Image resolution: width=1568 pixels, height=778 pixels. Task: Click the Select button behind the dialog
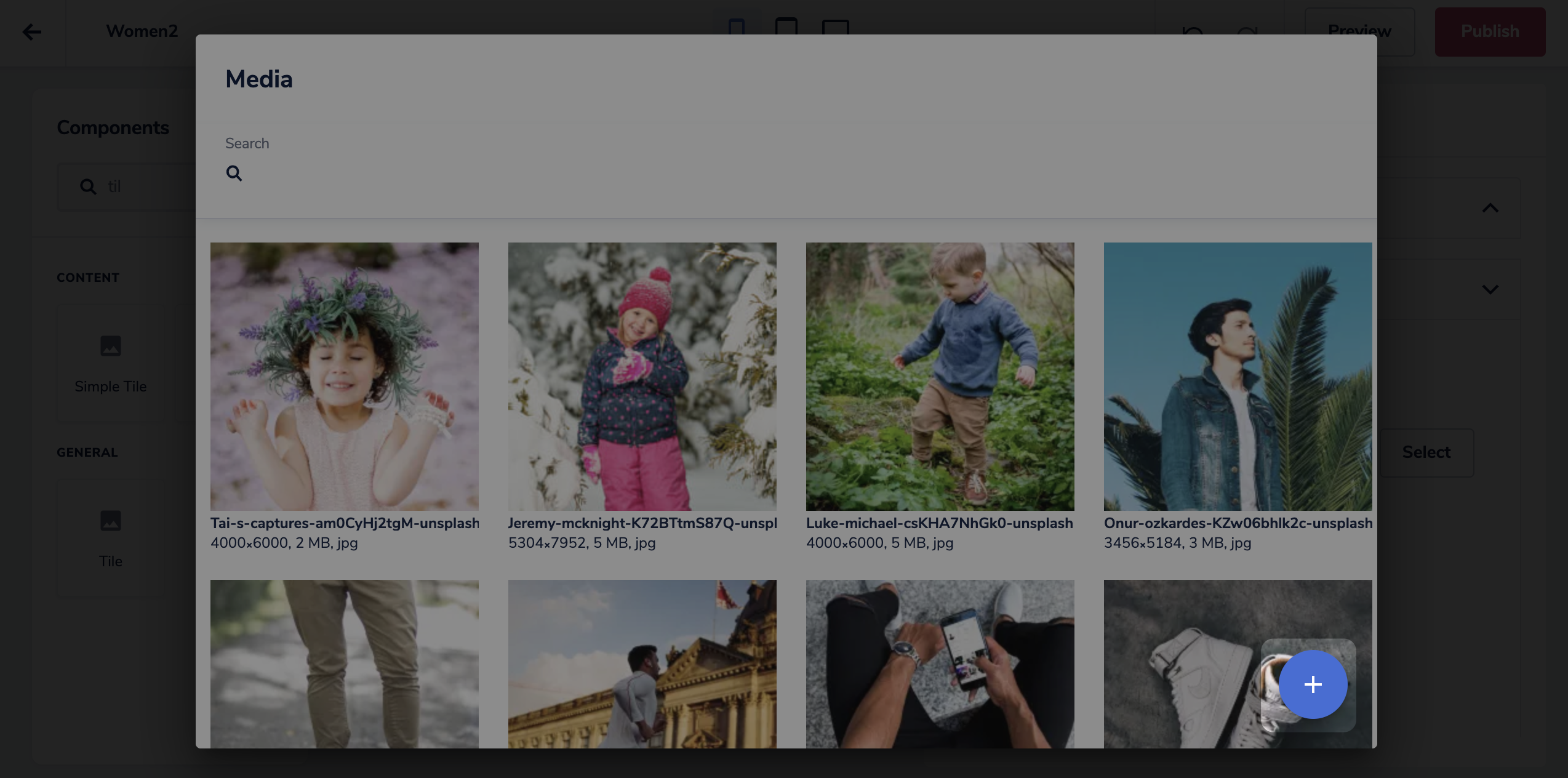(x=1426, y=452)
